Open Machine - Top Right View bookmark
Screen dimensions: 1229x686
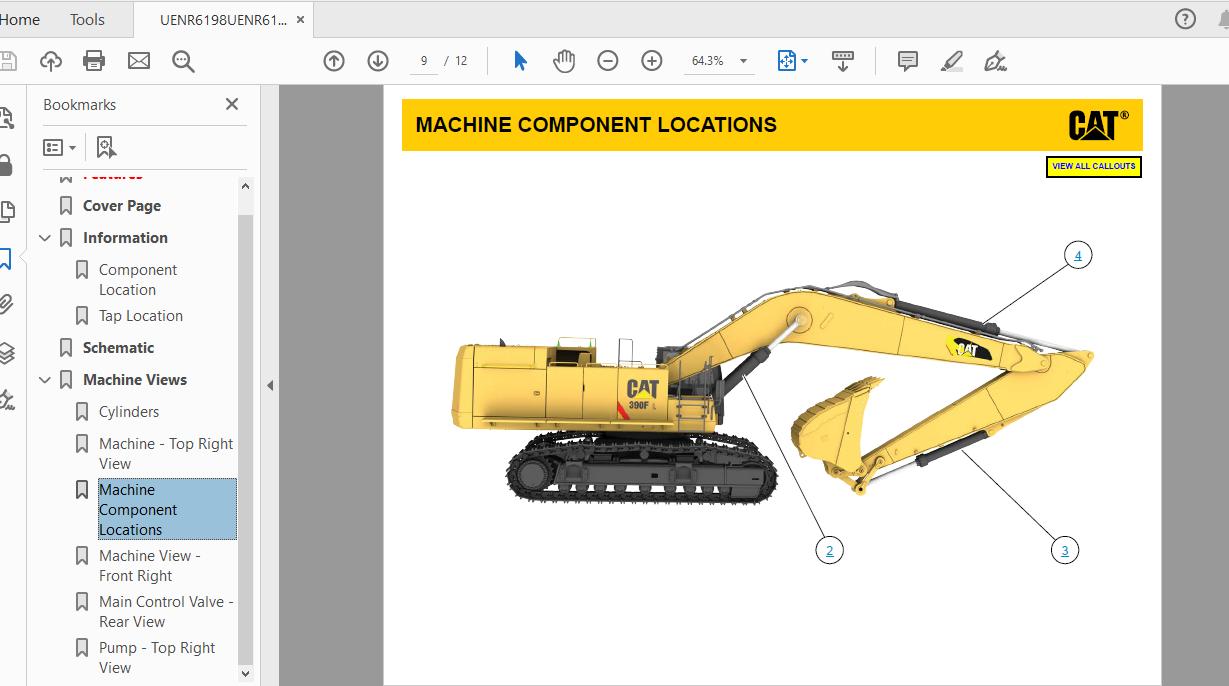click(x=165, y=454)
